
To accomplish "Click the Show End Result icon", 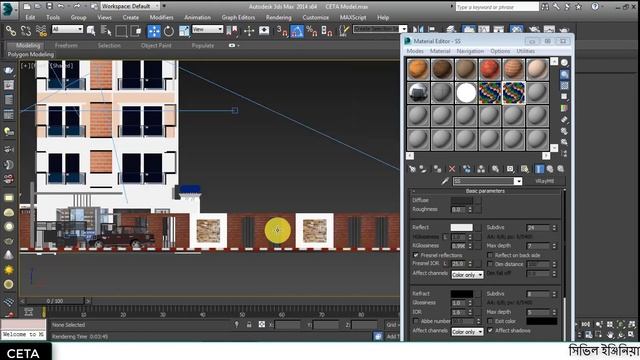I will click(x=539, y=169).
